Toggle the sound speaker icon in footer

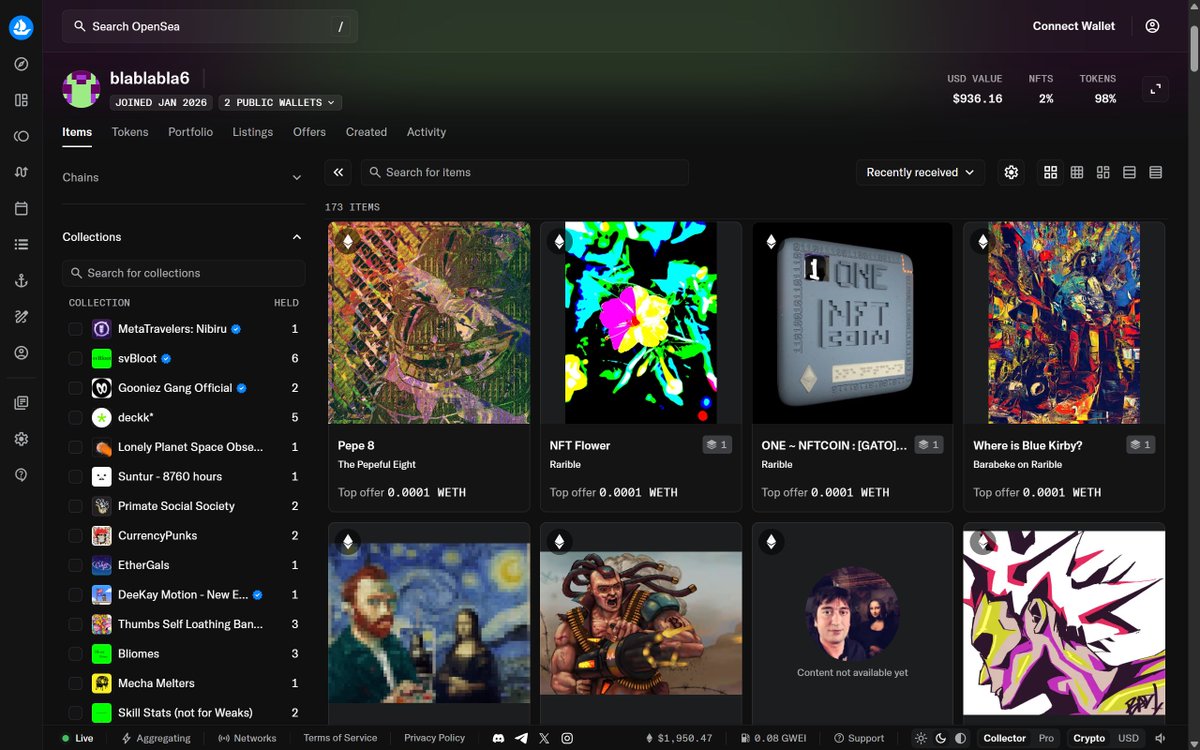pos(1160,738)
